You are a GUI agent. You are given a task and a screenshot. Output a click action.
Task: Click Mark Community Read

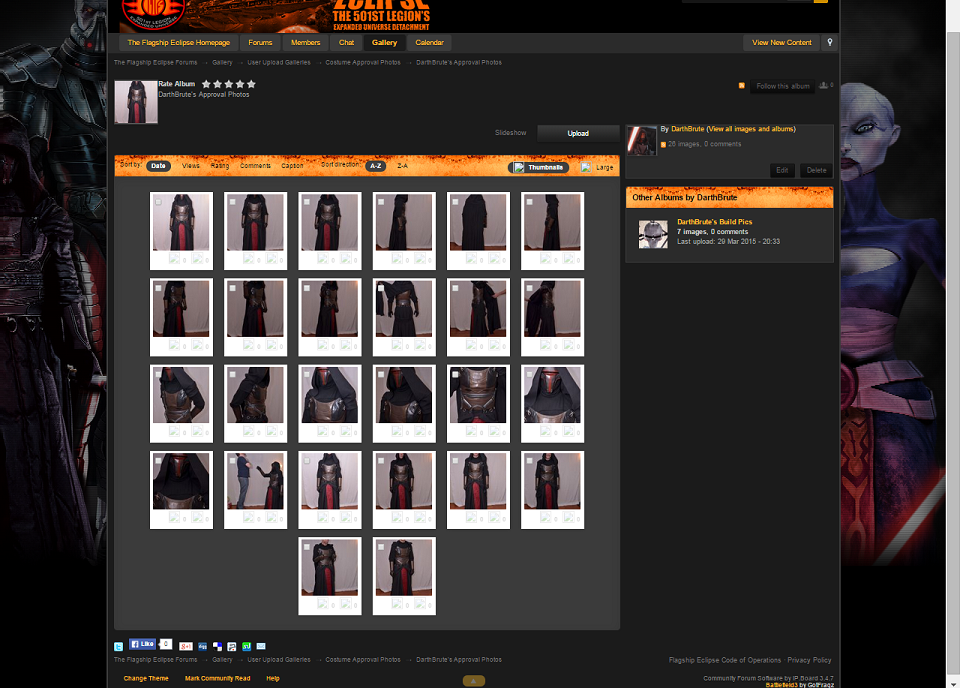tap(217, 678)
